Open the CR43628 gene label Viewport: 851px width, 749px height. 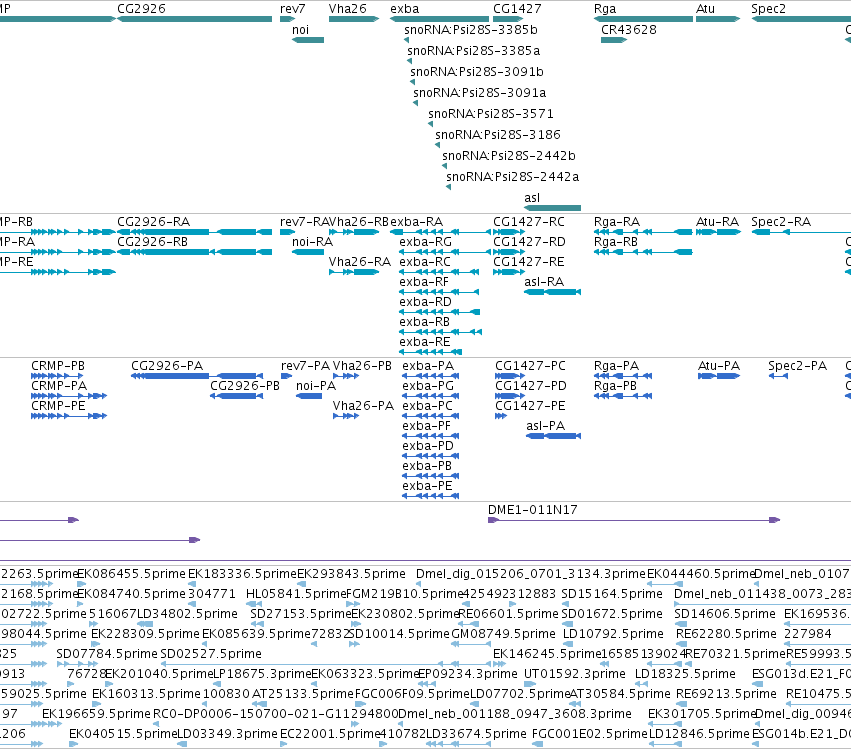point(628,30)
